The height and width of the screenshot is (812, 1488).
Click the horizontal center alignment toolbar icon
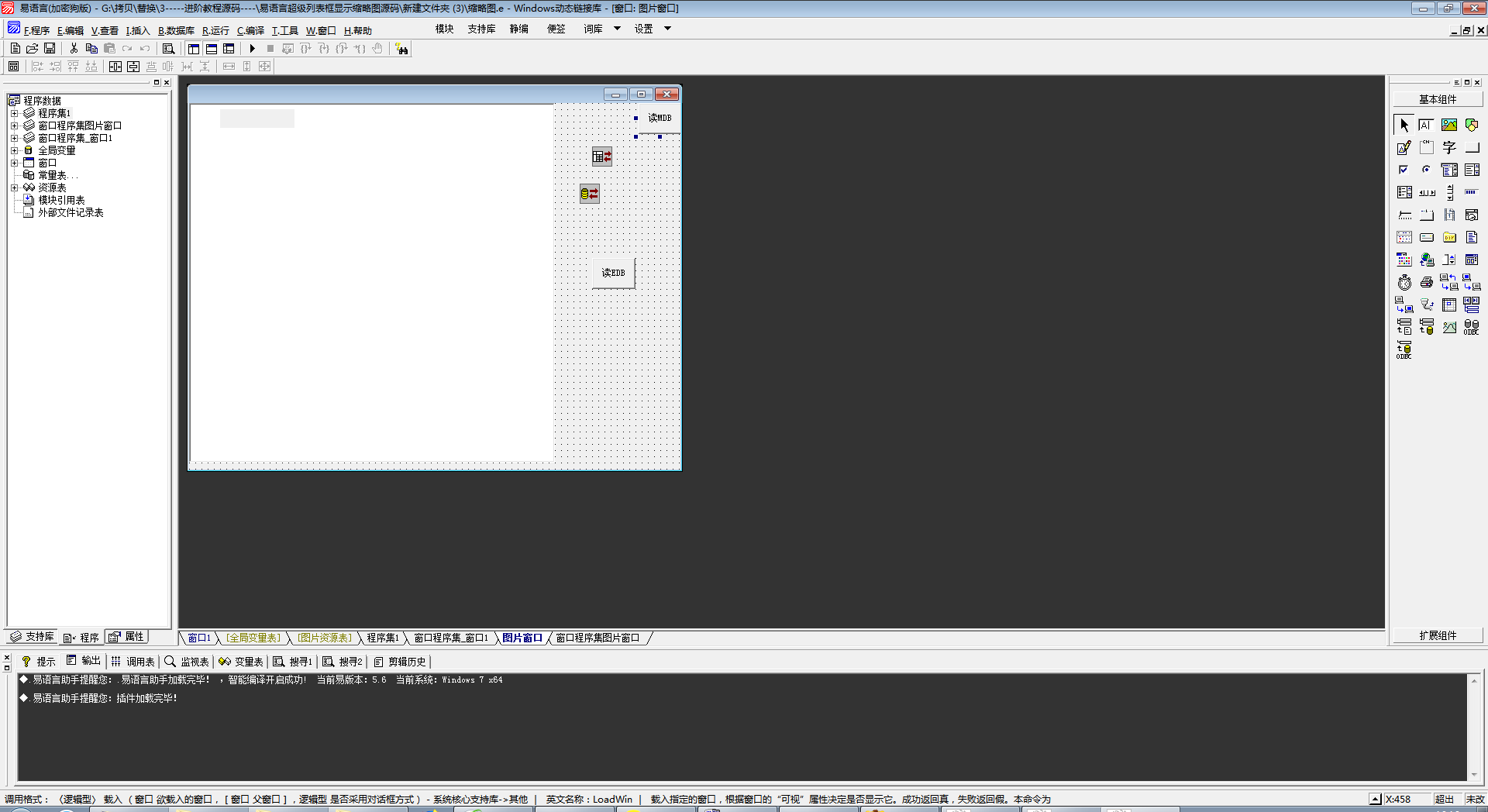pos(115,67)
